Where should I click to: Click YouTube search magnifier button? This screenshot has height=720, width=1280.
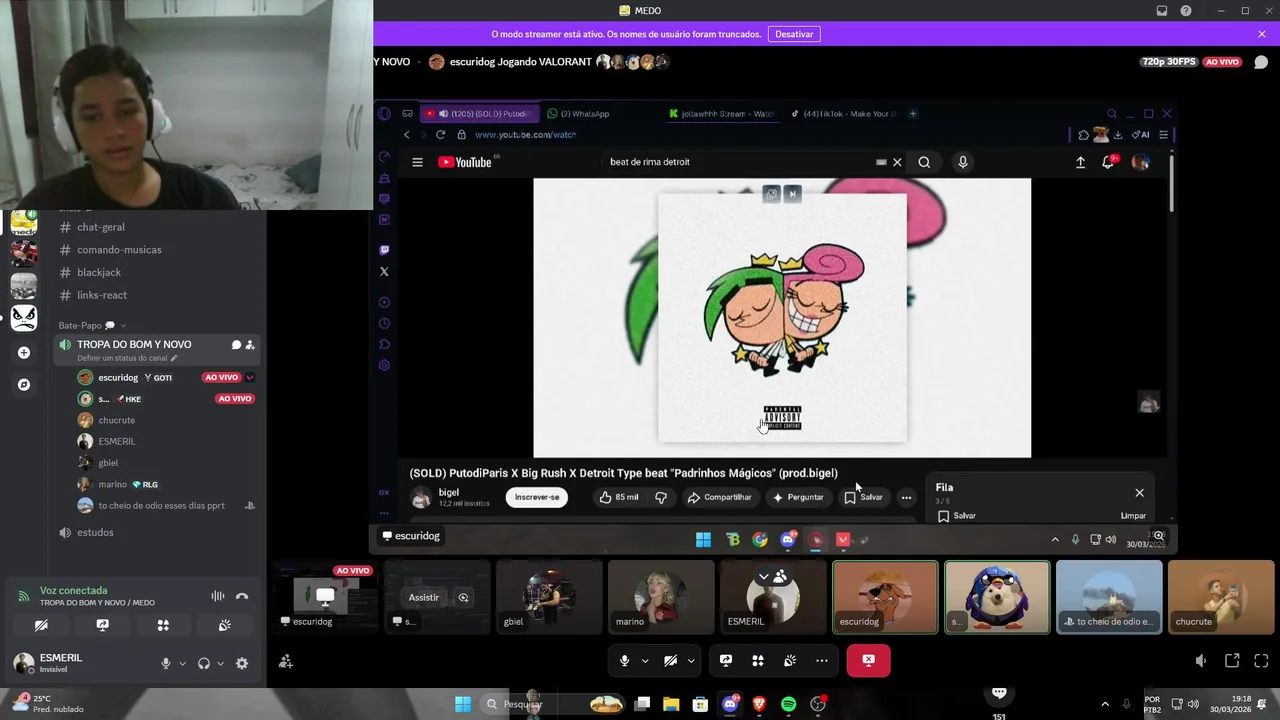tap(924, 162)
